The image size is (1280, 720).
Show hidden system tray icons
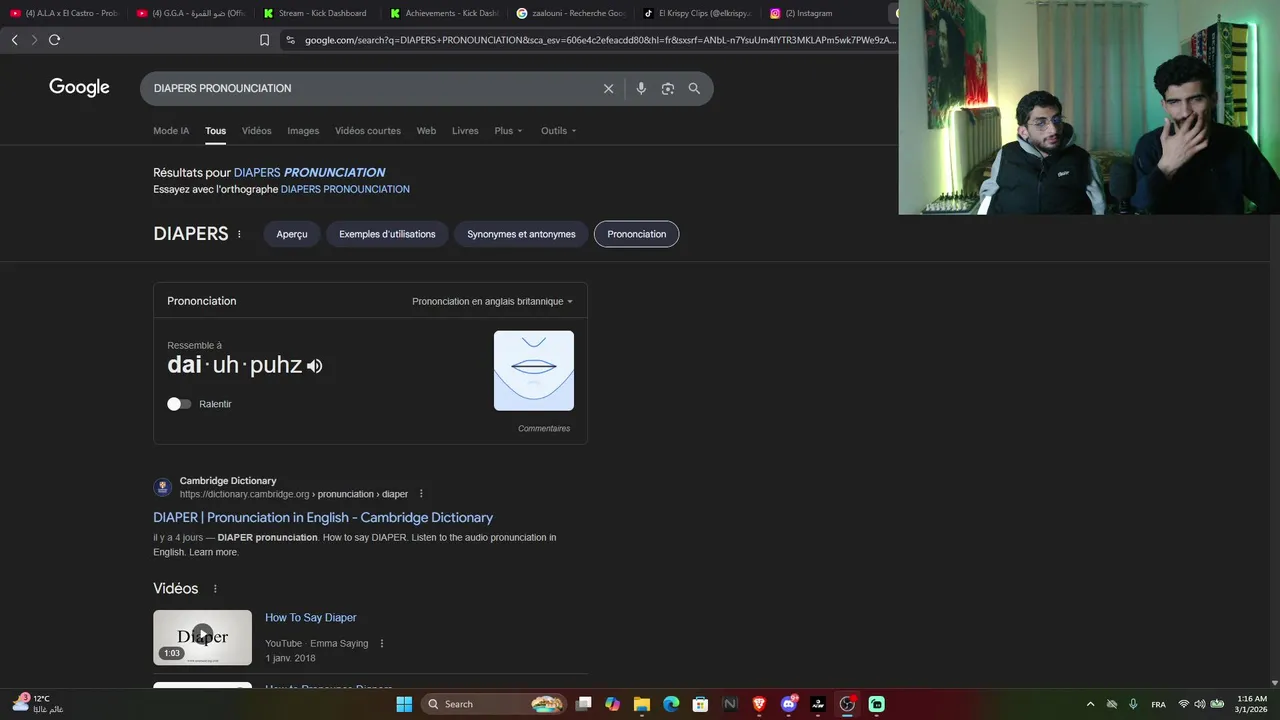pos(1090,704)
